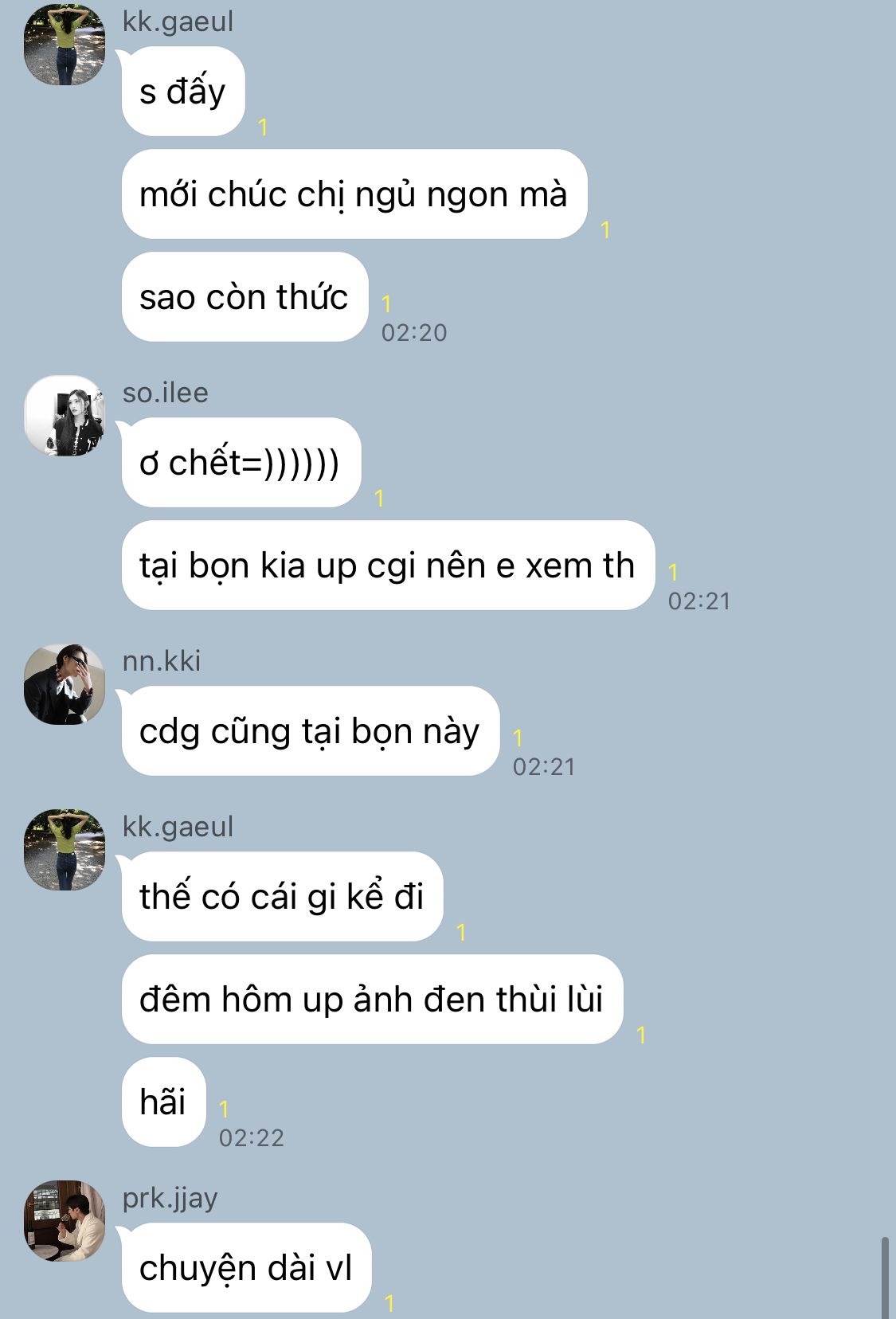Tap 'đêm hôm up ảnh đen thùi lùi' bubble
Image resolution: width=896 pixels, height=1319 pixels.
(x=372, y=1000)
